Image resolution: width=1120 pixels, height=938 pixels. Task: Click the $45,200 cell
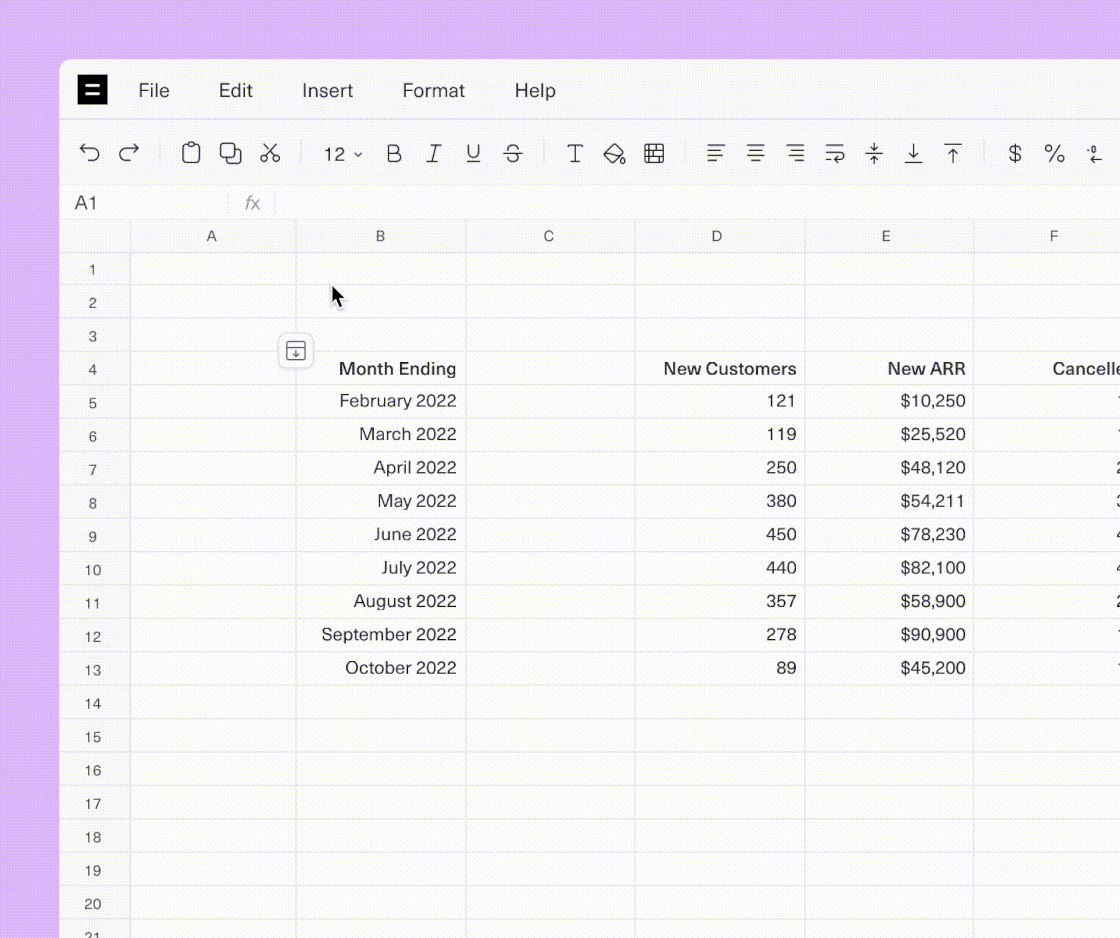[889, 668]
